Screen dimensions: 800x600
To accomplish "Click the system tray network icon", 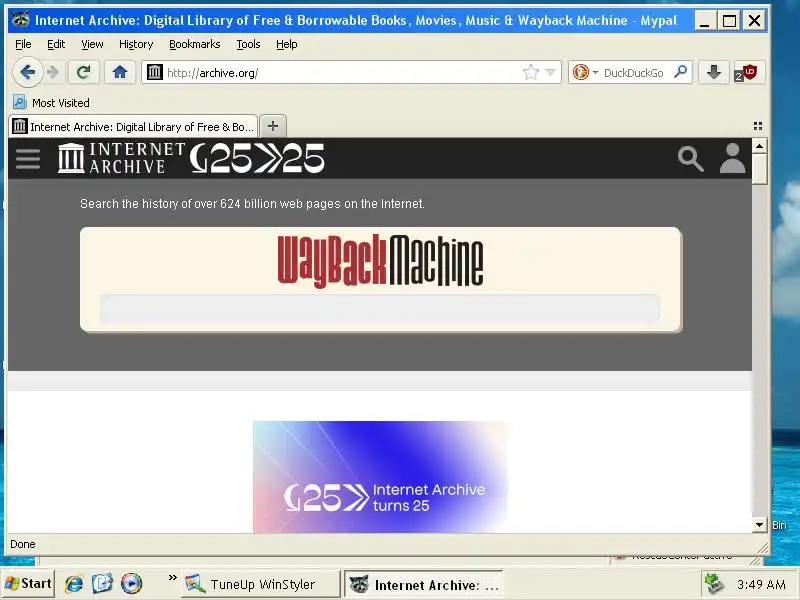I will point(714,584).
